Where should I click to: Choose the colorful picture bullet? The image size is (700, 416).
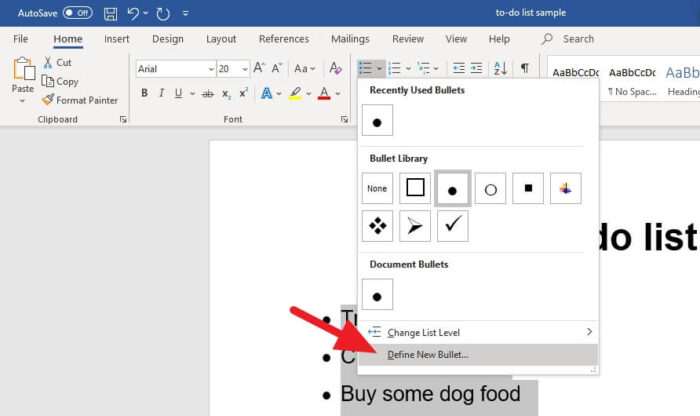[566, 188]
